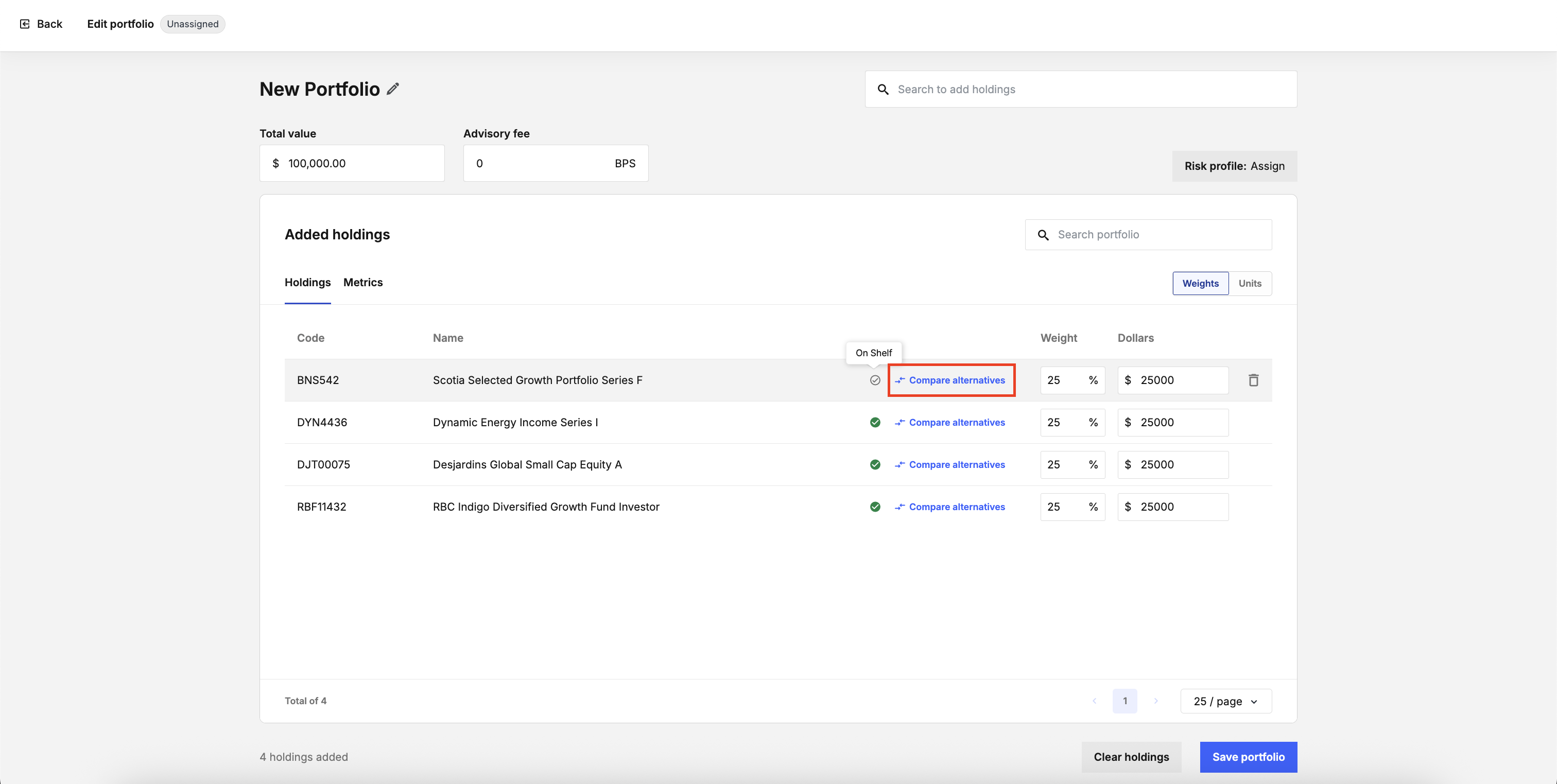Click the Name column header
The image size is (1557, 784).
(x=448, y=338)
